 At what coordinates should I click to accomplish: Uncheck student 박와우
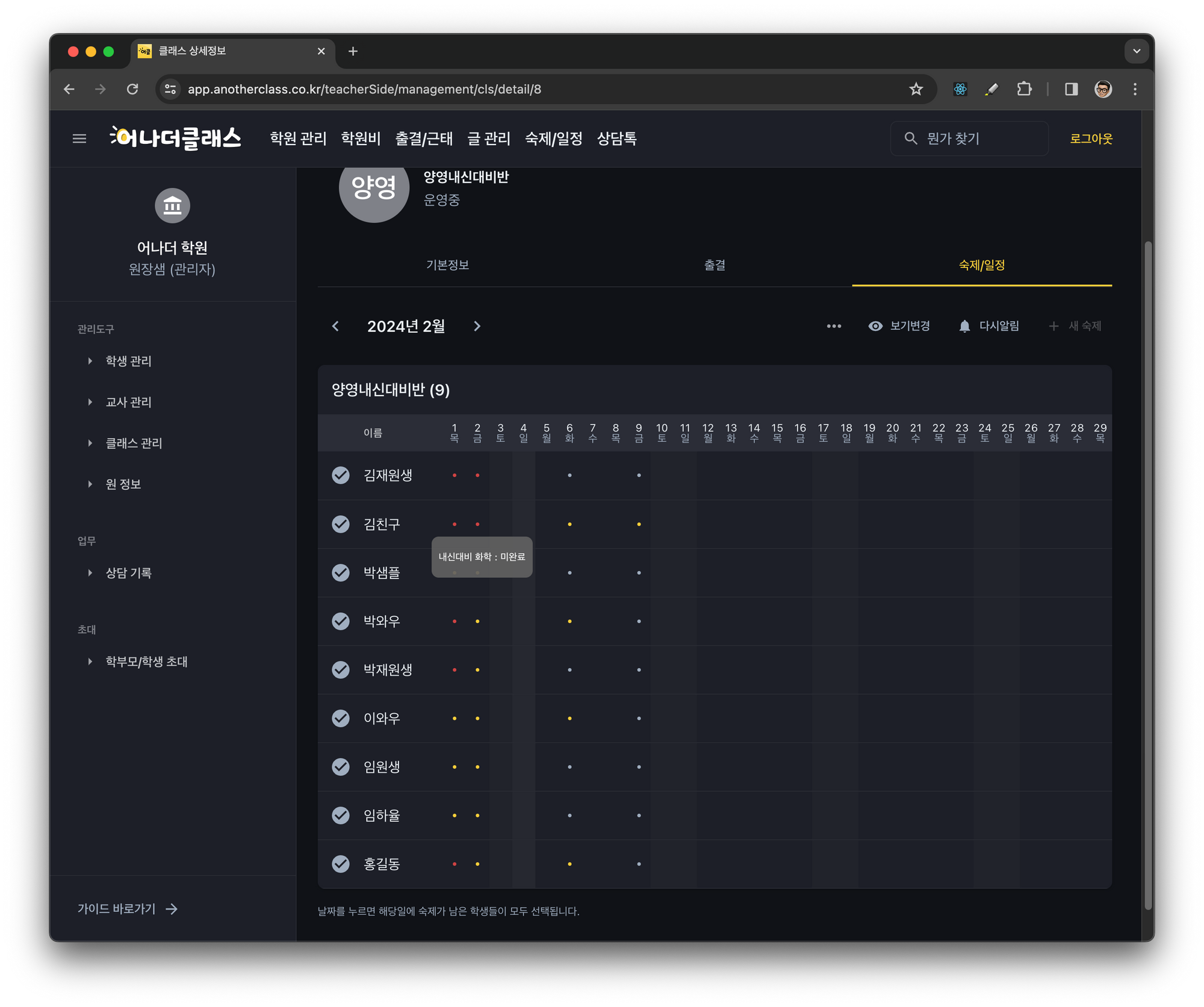point(341,621)
